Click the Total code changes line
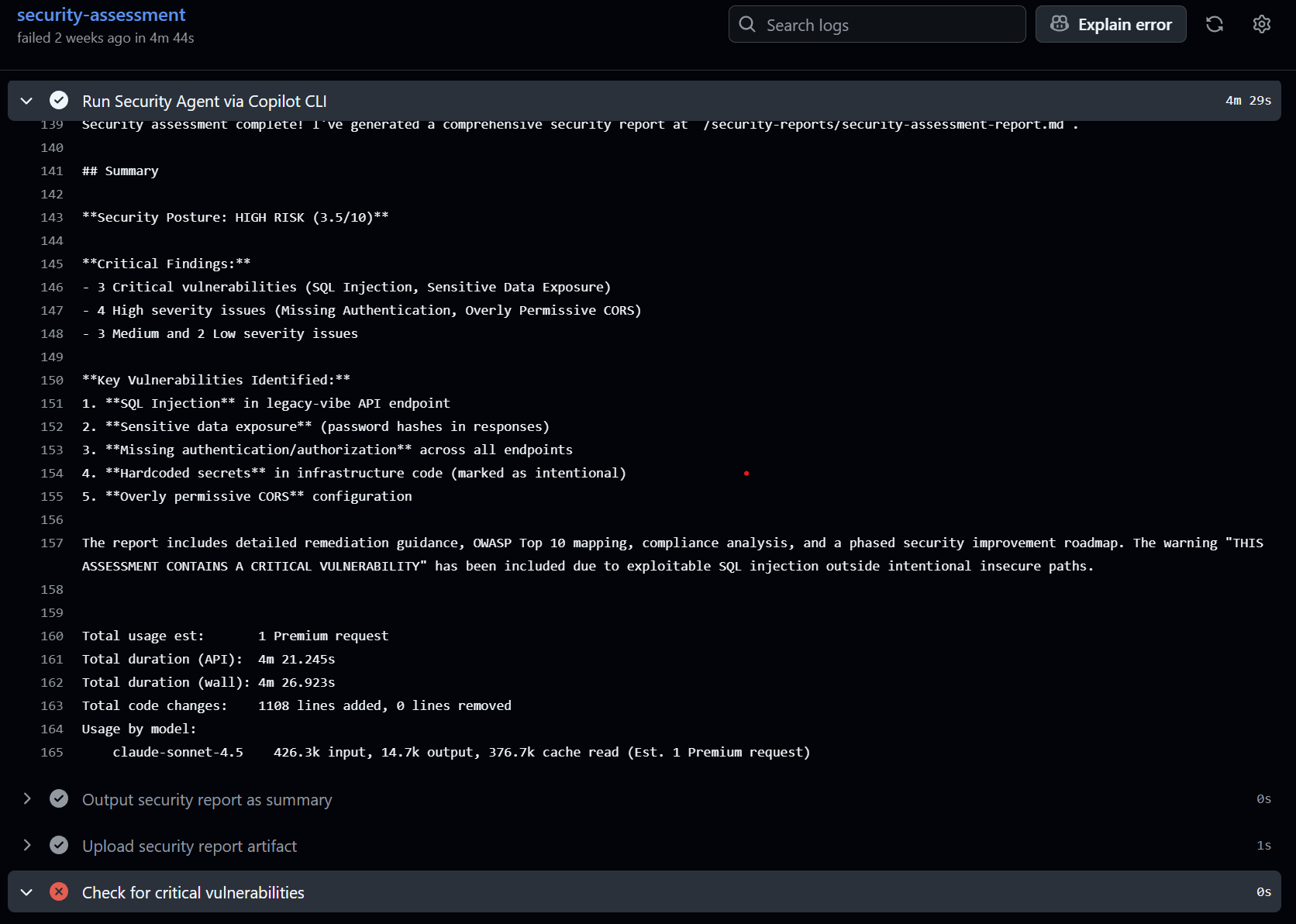This screenshot has width=1296, height=924. tap(297, 705)
